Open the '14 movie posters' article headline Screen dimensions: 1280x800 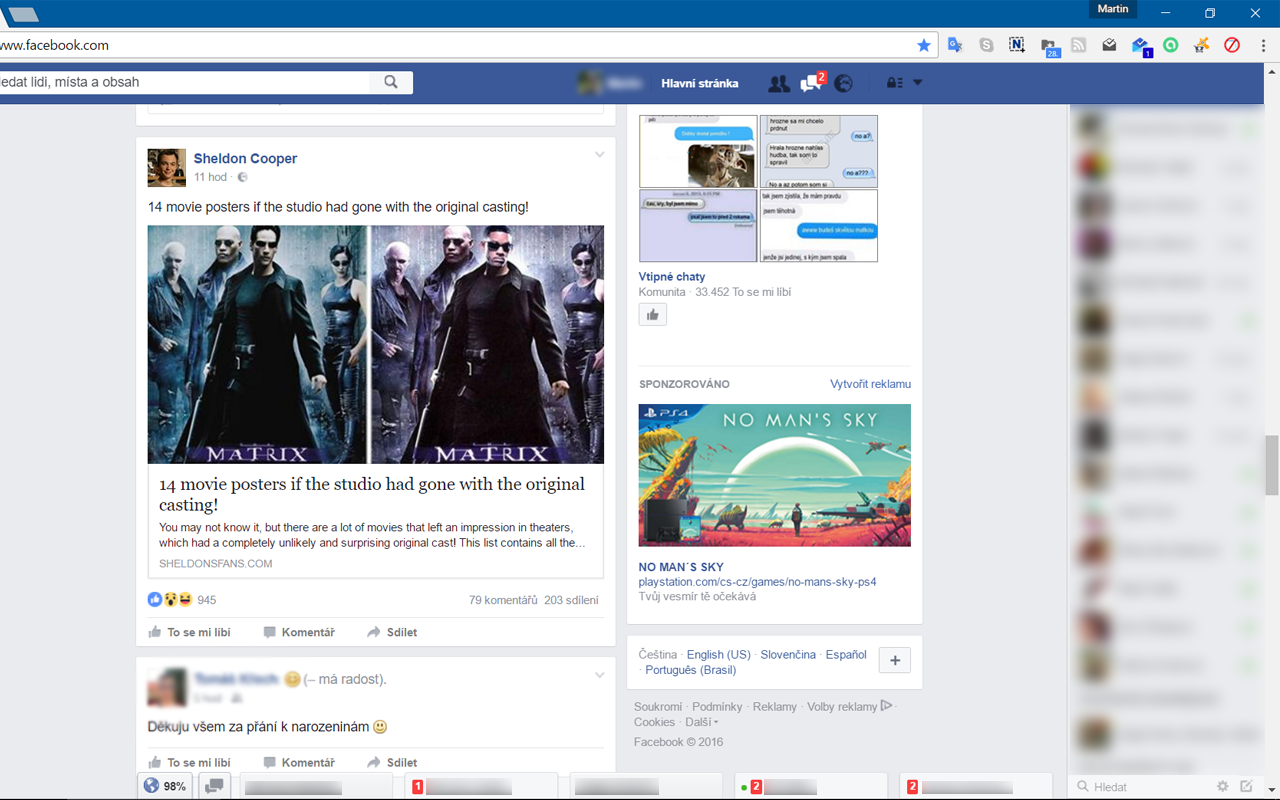[x=372, y=494]
